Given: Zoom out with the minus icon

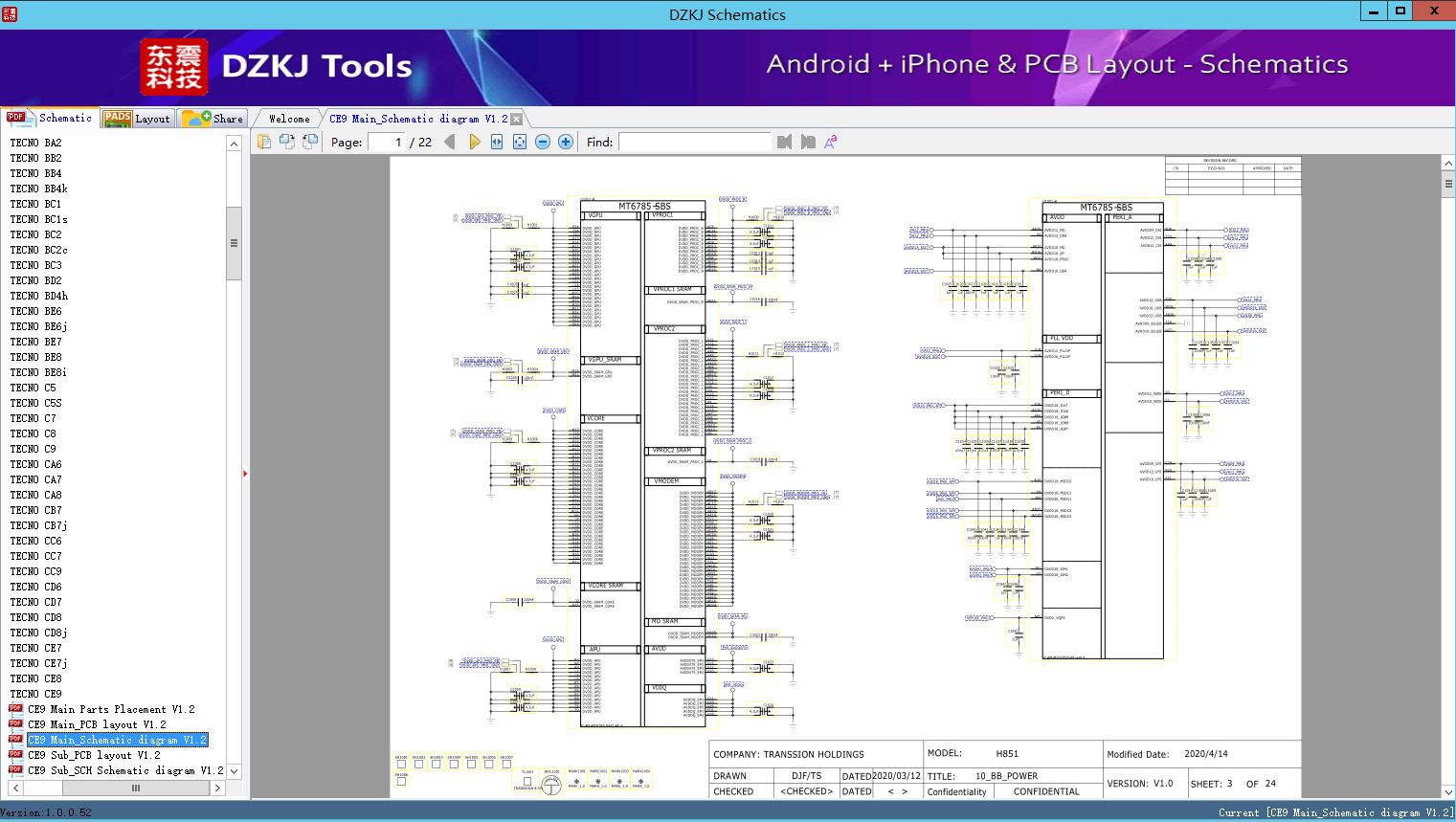Looking at the screenshot, I should (x=543, y=142).
